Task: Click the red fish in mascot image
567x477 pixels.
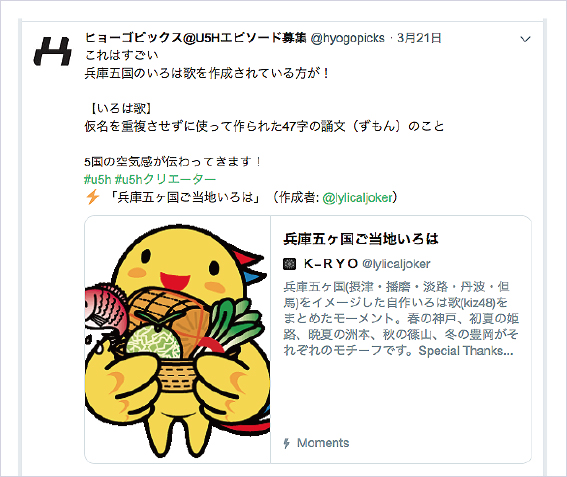Action: coord(106,306)
